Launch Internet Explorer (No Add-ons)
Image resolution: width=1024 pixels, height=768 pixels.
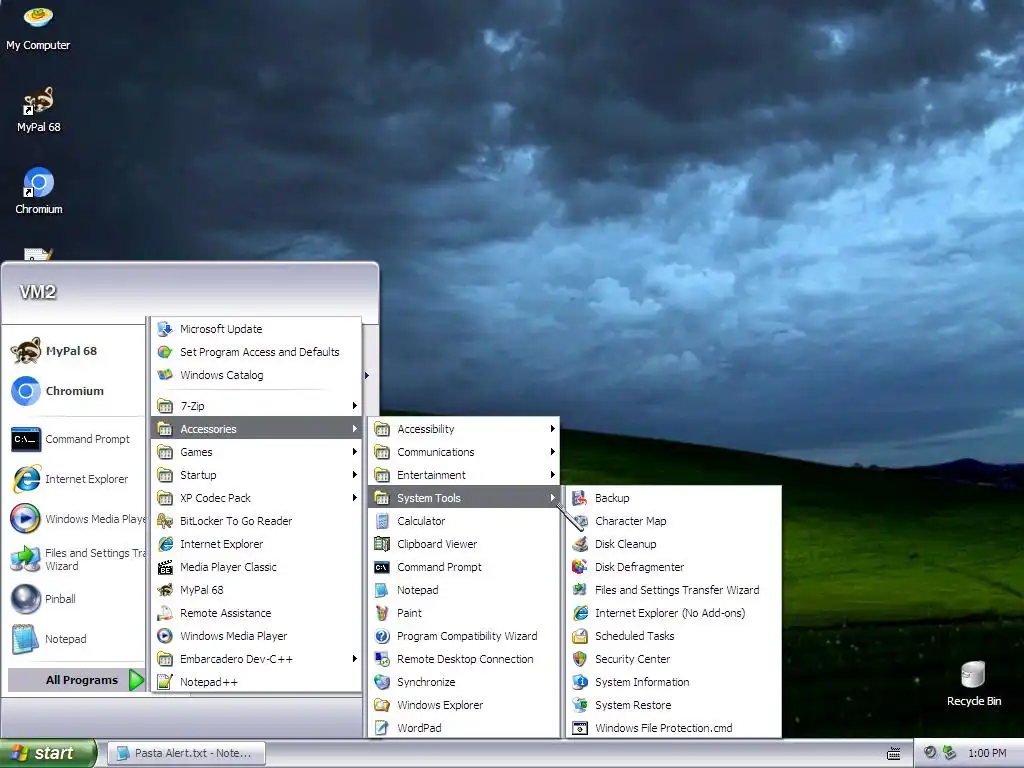(x=673, y=613)
